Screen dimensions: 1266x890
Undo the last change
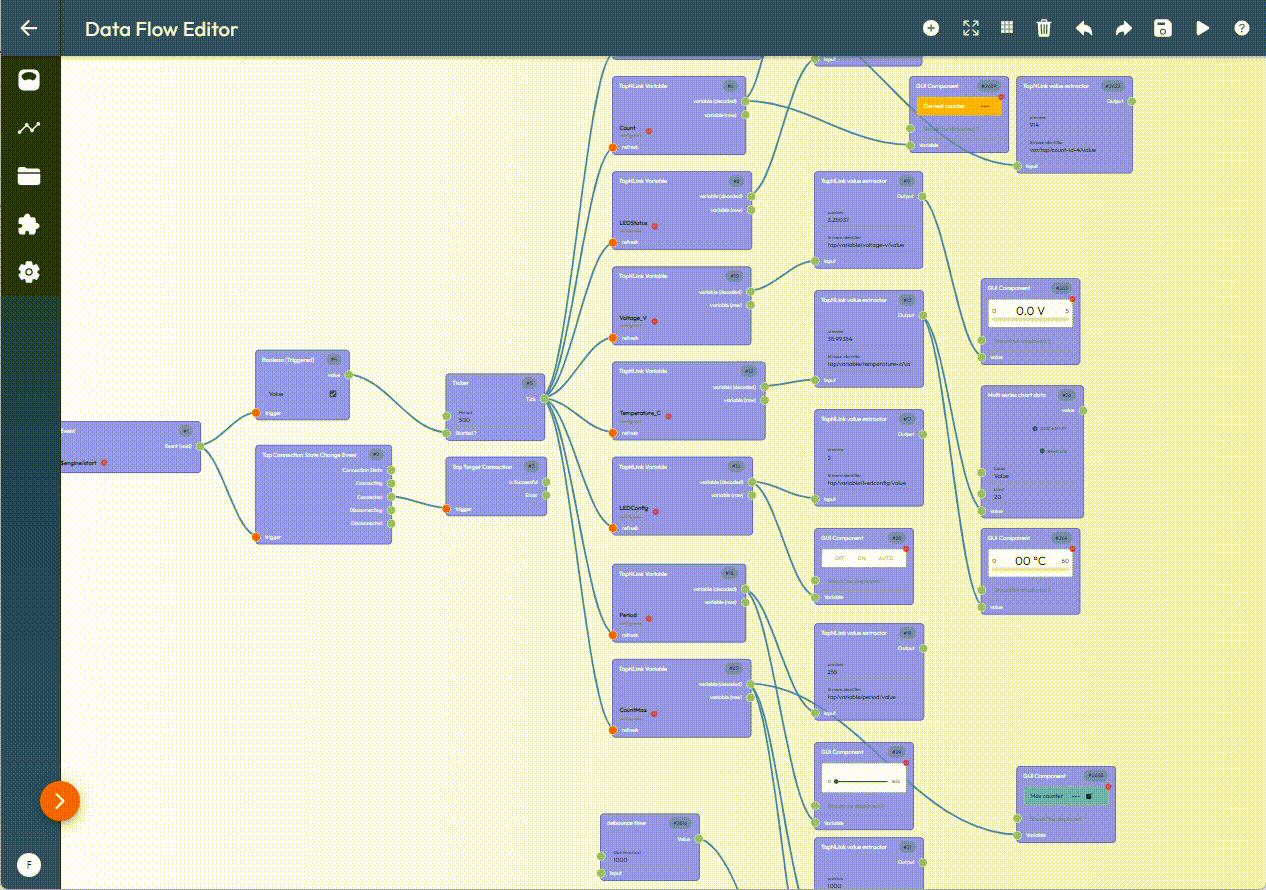[x=1084, y=28]
